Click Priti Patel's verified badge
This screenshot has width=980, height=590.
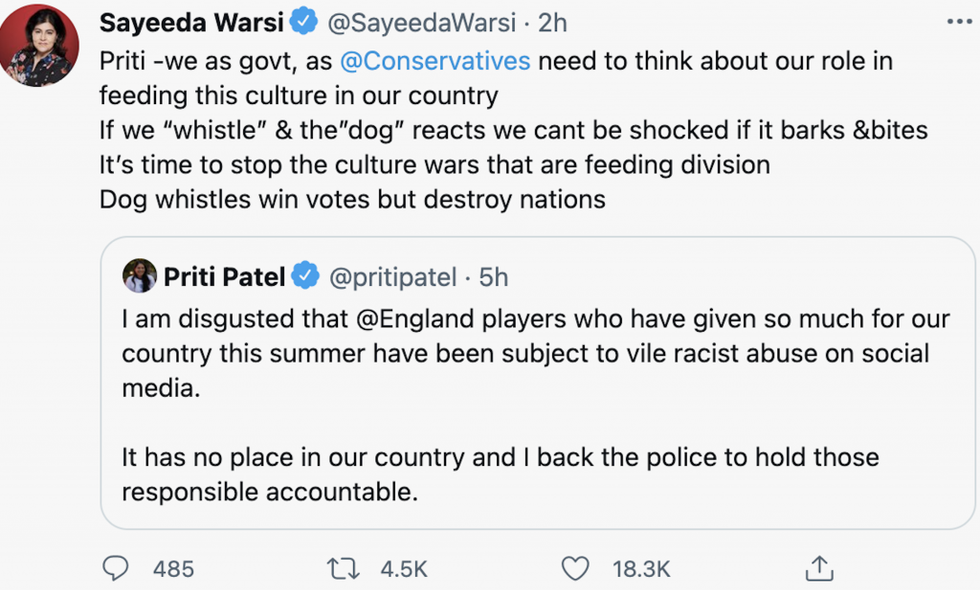tap(305, 276)
